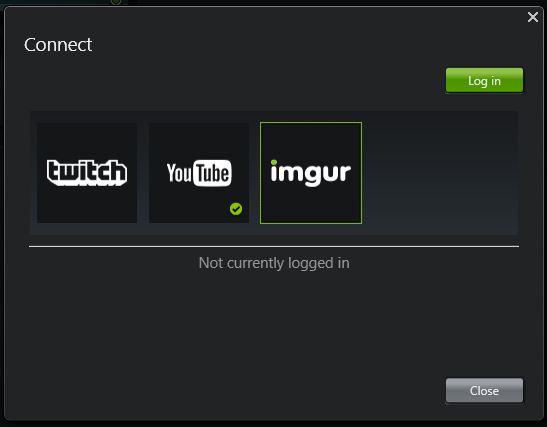This screenshot has height=427, width=547.
Task: Click the Tube badge in YouTube logo
Action: tap(212, 173)
